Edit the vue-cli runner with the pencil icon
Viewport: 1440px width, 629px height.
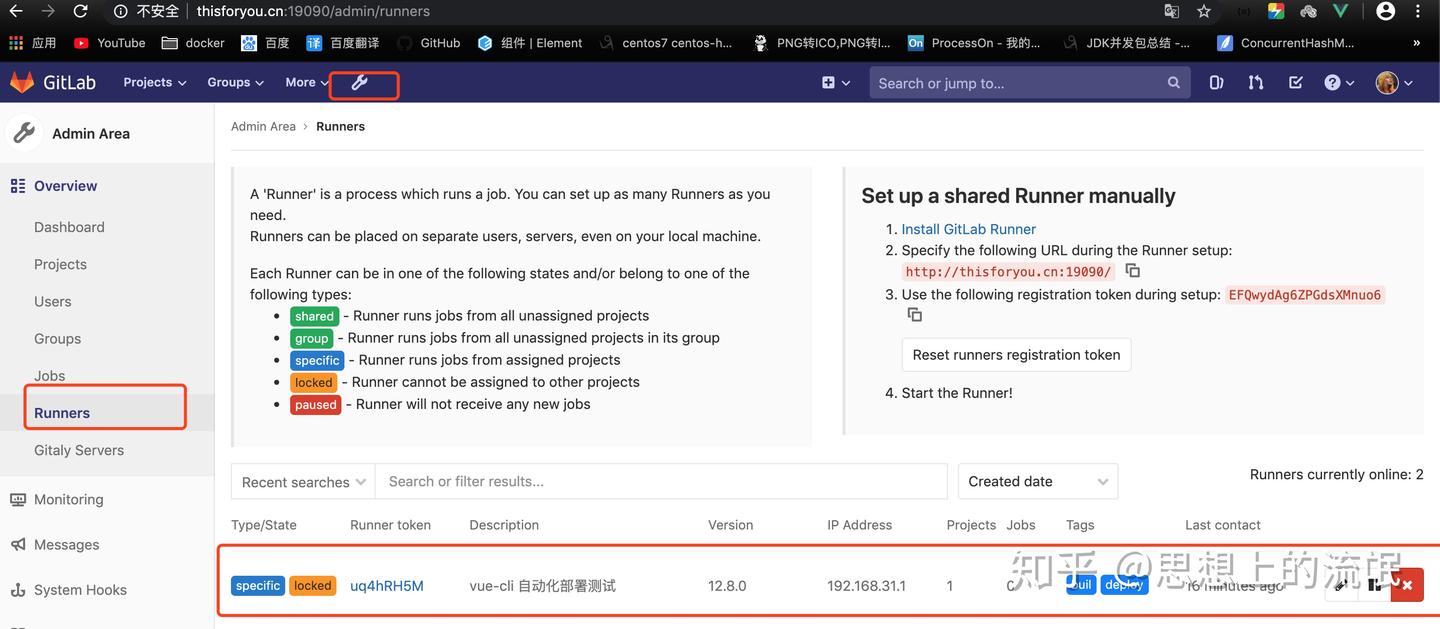(x=1340, y=585)
